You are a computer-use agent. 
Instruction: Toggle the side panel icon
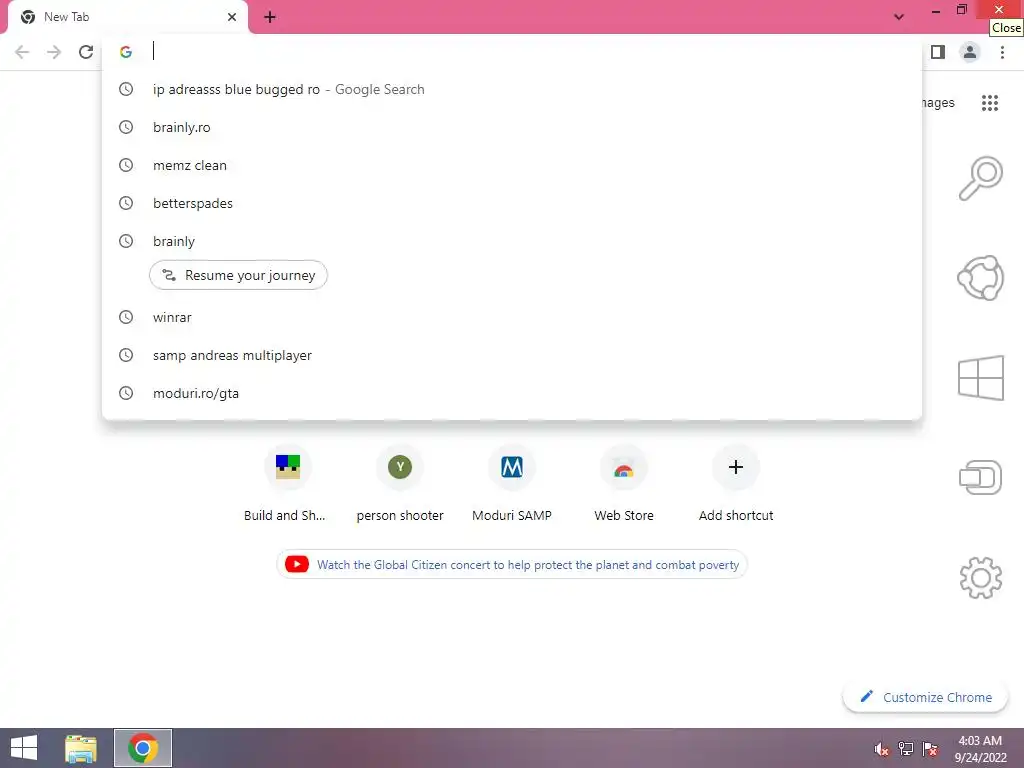(938, 52)
